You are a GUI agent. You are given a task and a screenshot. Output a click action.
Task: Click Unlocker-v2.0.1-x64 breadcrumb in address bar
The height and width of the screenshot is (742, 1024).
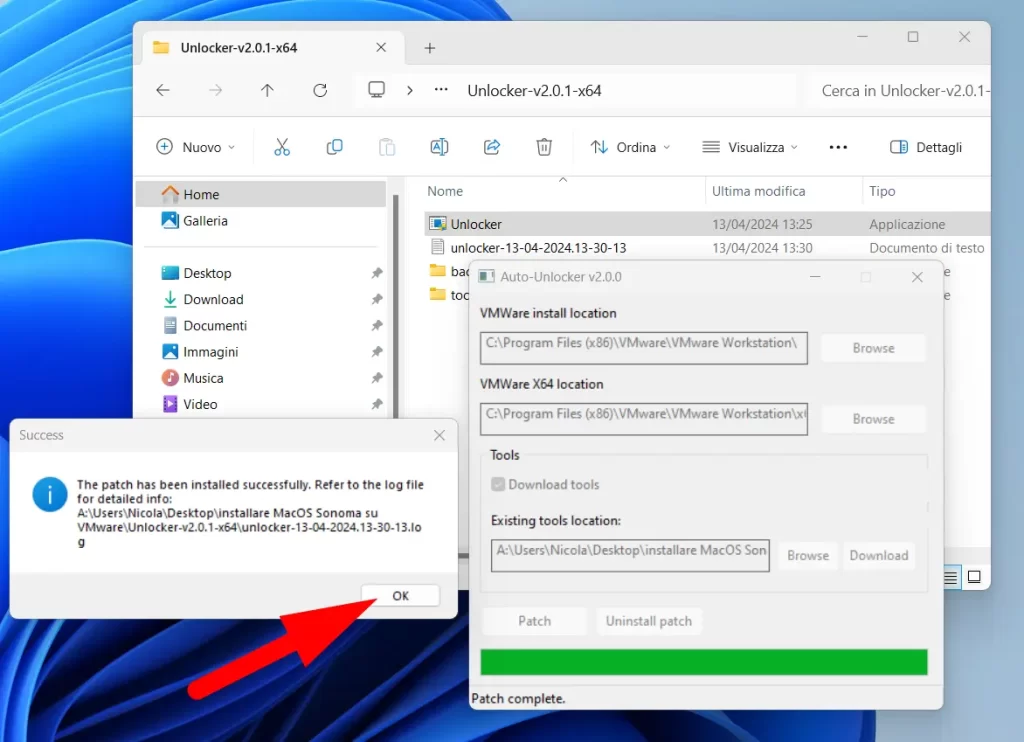coord(534,91)
